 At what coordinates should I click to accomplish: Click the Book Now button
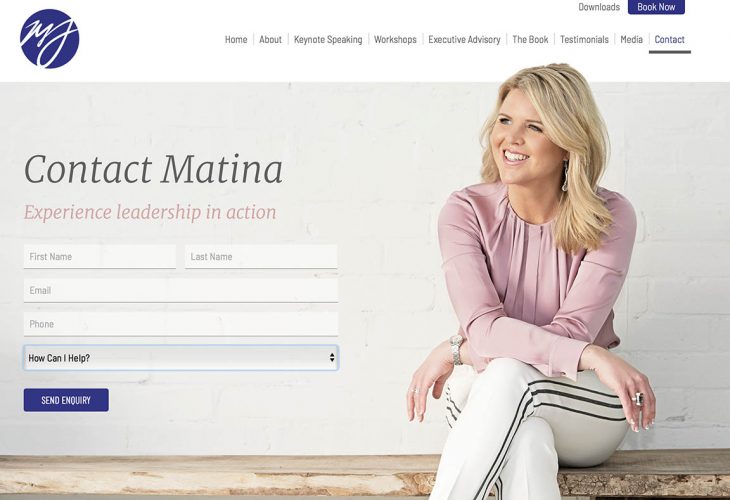656,7
